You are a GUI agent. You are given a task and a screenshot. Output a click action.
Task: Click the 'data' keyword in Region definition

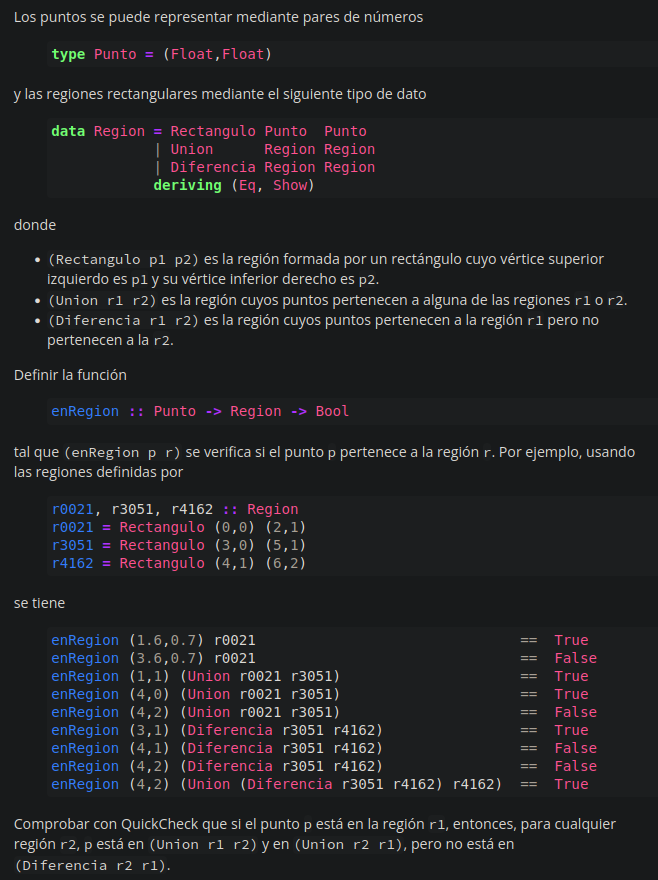(68, 131)
